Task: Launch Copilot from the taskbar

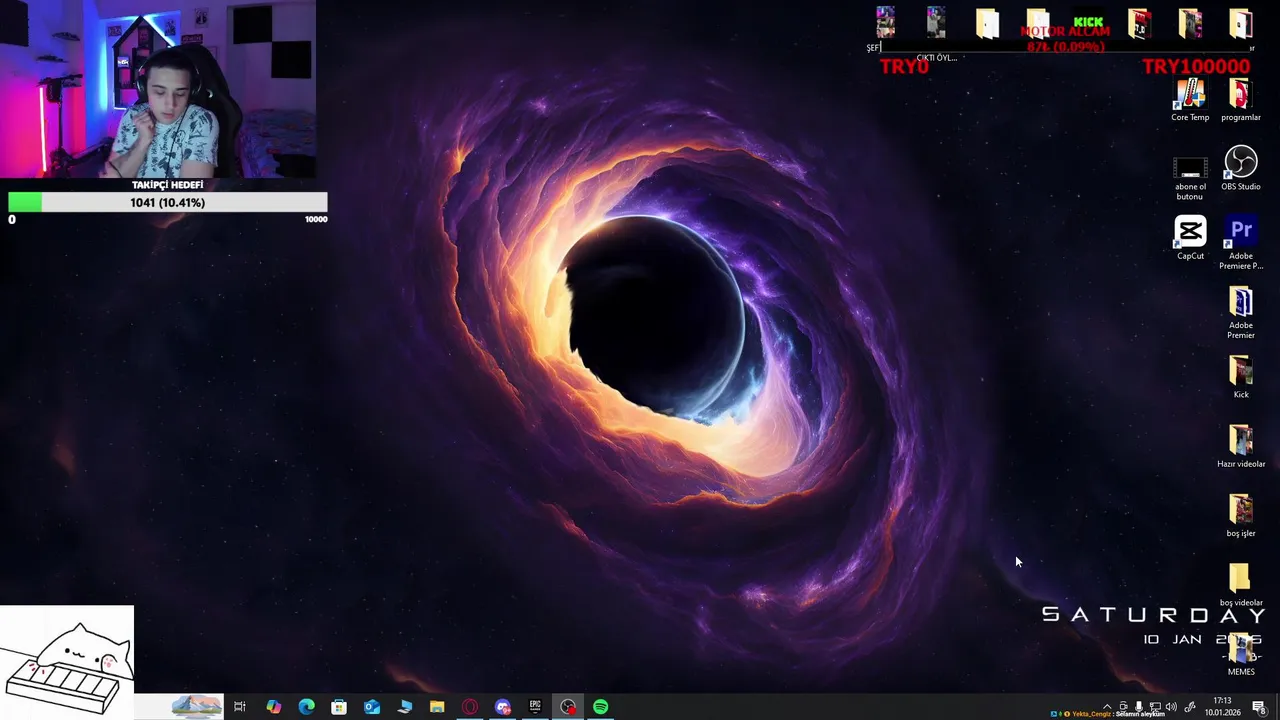Action: coord(273,707)
